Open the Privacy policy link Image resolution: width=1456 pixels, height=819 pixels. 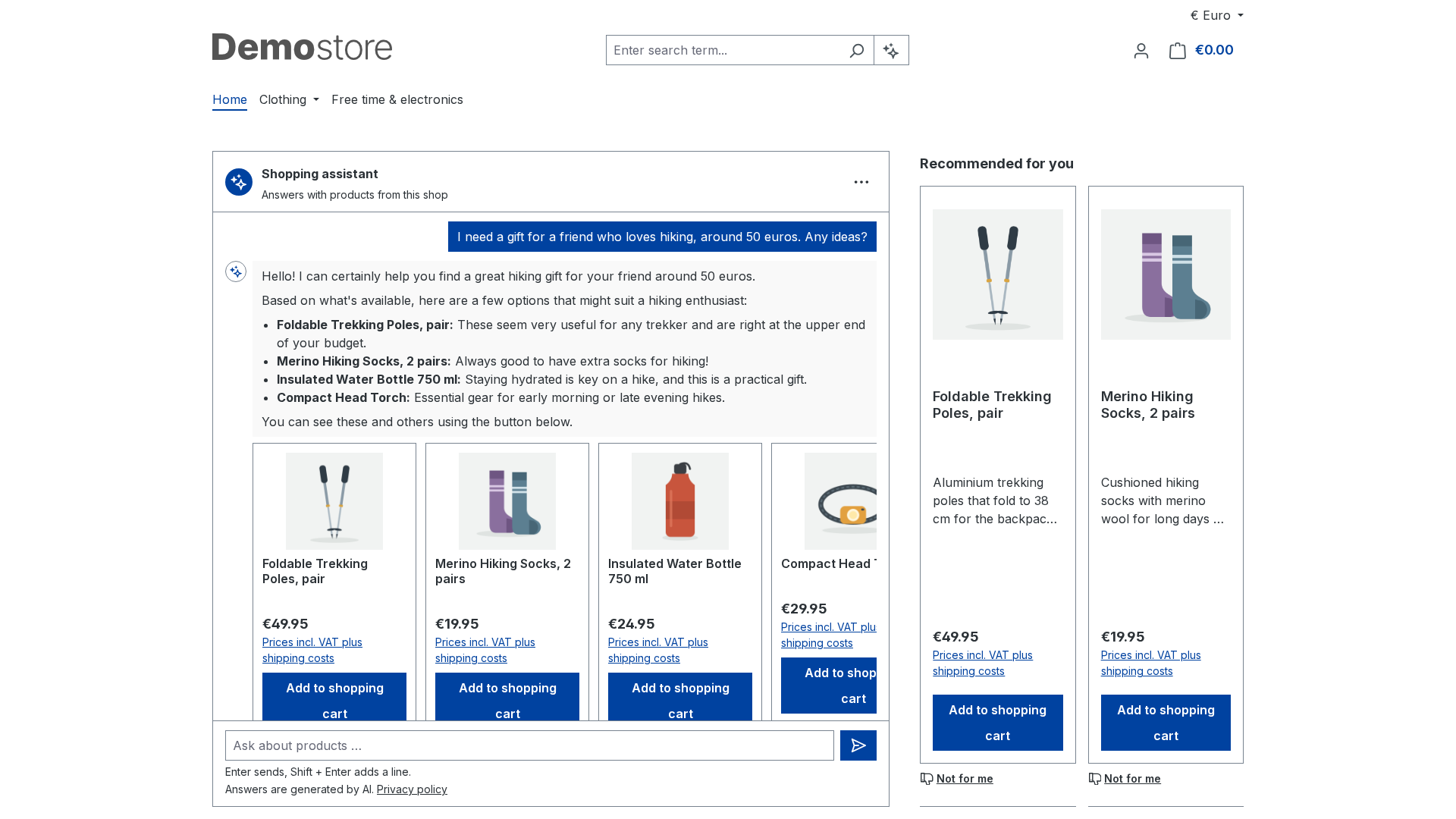pyautogui.click(x=412, y=789)
